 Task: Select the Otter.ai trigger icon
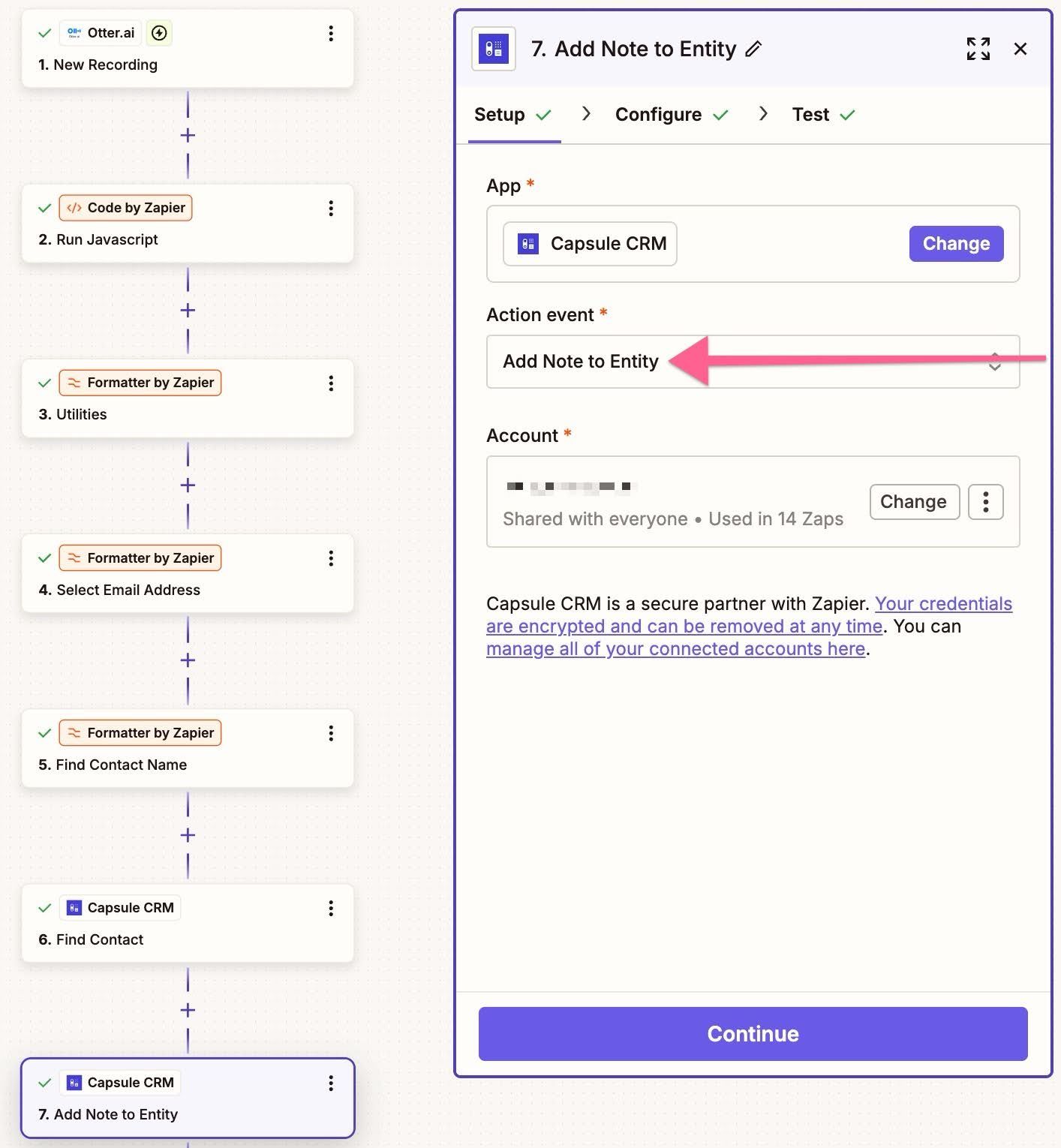point(74,32)
